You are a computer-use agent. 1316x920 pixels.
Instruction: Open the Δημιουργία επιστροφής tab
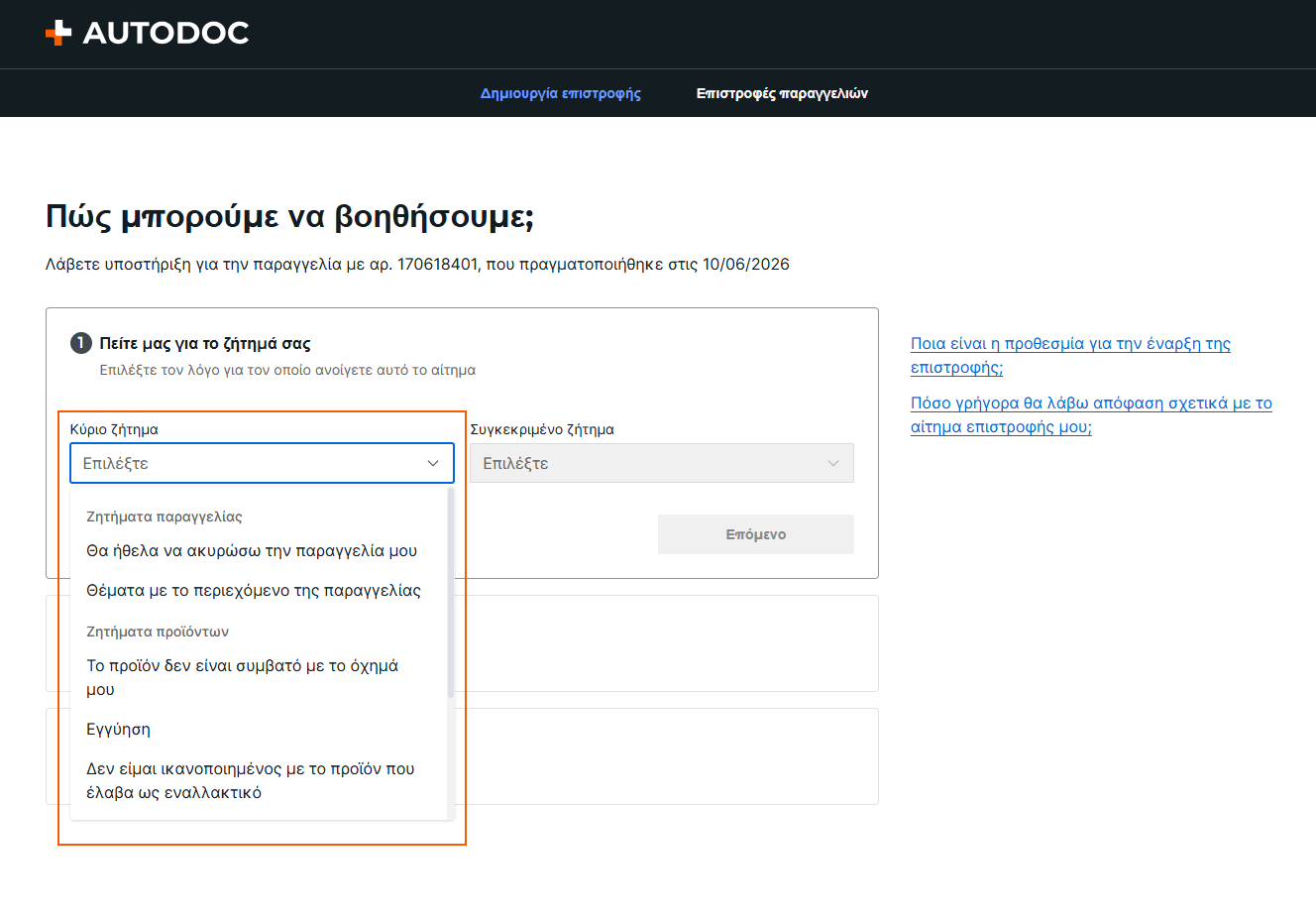click(x=560, y=93)
